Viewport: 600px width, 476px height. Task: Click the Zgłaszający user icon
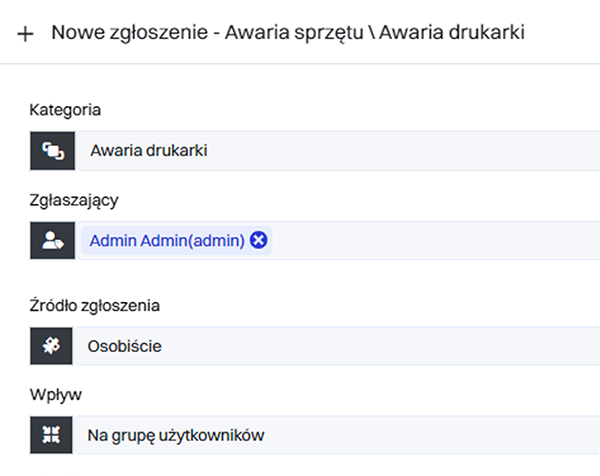point(52,241)
